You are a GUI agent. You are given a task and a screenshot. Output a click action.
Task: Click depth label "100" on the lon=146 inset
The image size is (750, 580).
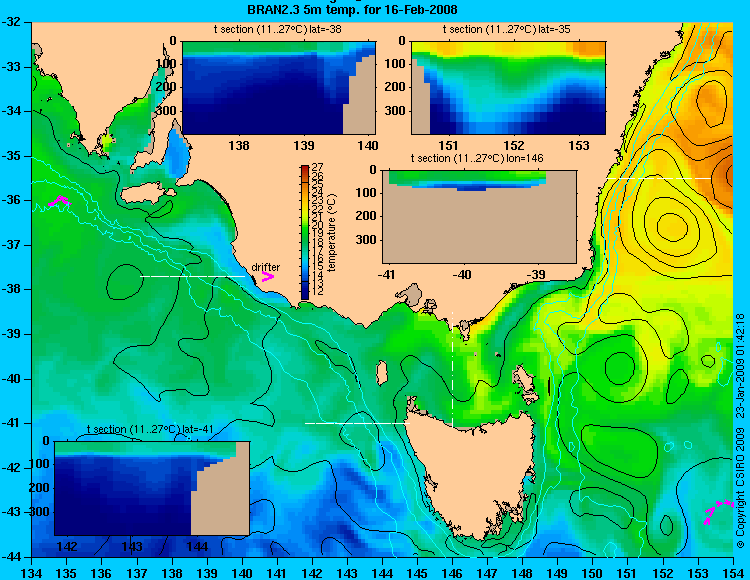pos(368,193)
